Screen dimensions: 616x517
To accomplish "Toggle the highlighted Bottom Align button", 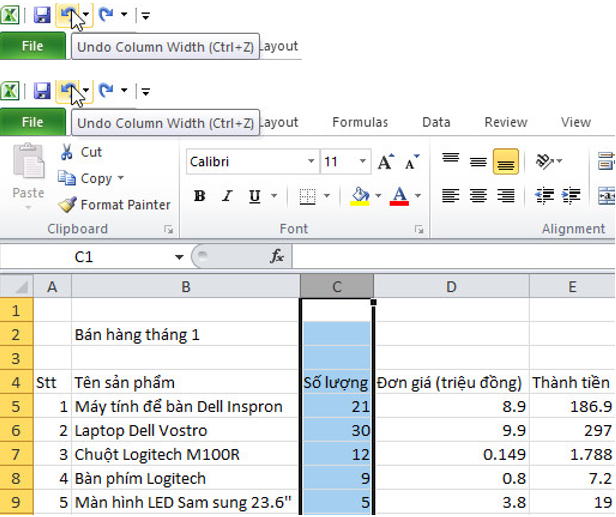I will click(x=506, y=161).
